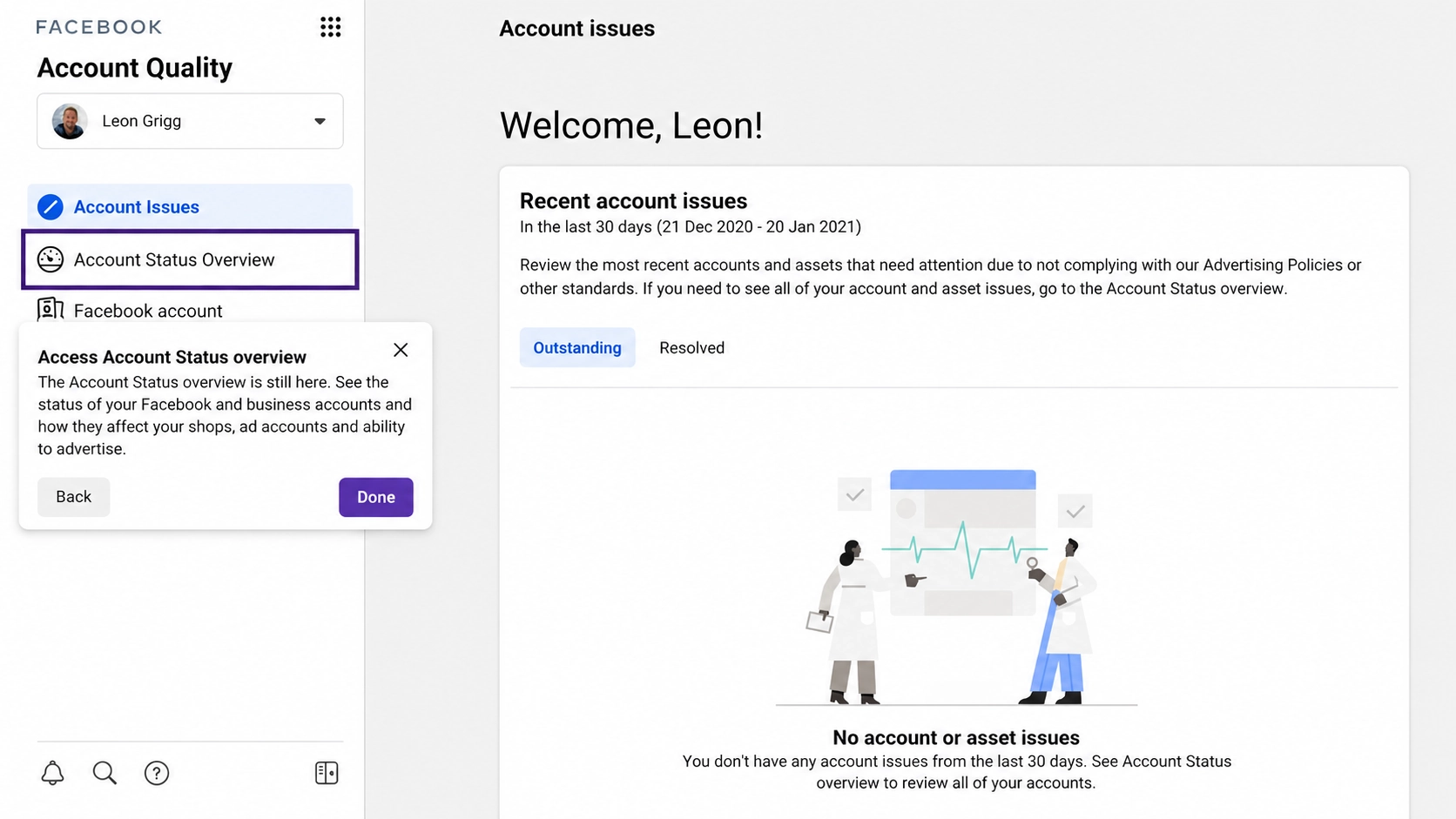The width and height of the screenshot is (1456, 819).
Task: Click the 'Welcome, Leon!' heading
Action: [x=631, y=125]
